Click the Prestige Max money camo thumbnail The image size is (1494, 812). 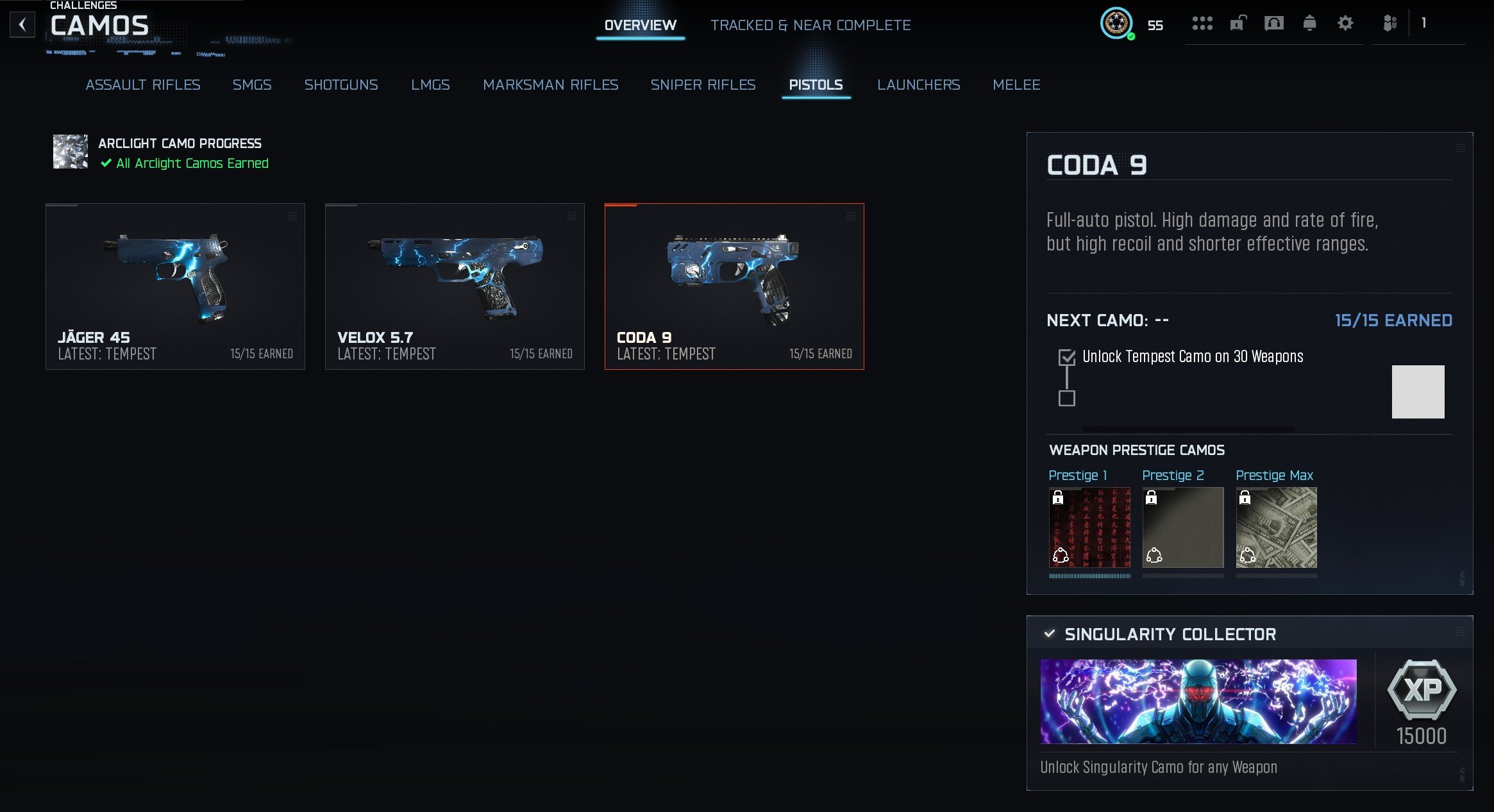1276,527
